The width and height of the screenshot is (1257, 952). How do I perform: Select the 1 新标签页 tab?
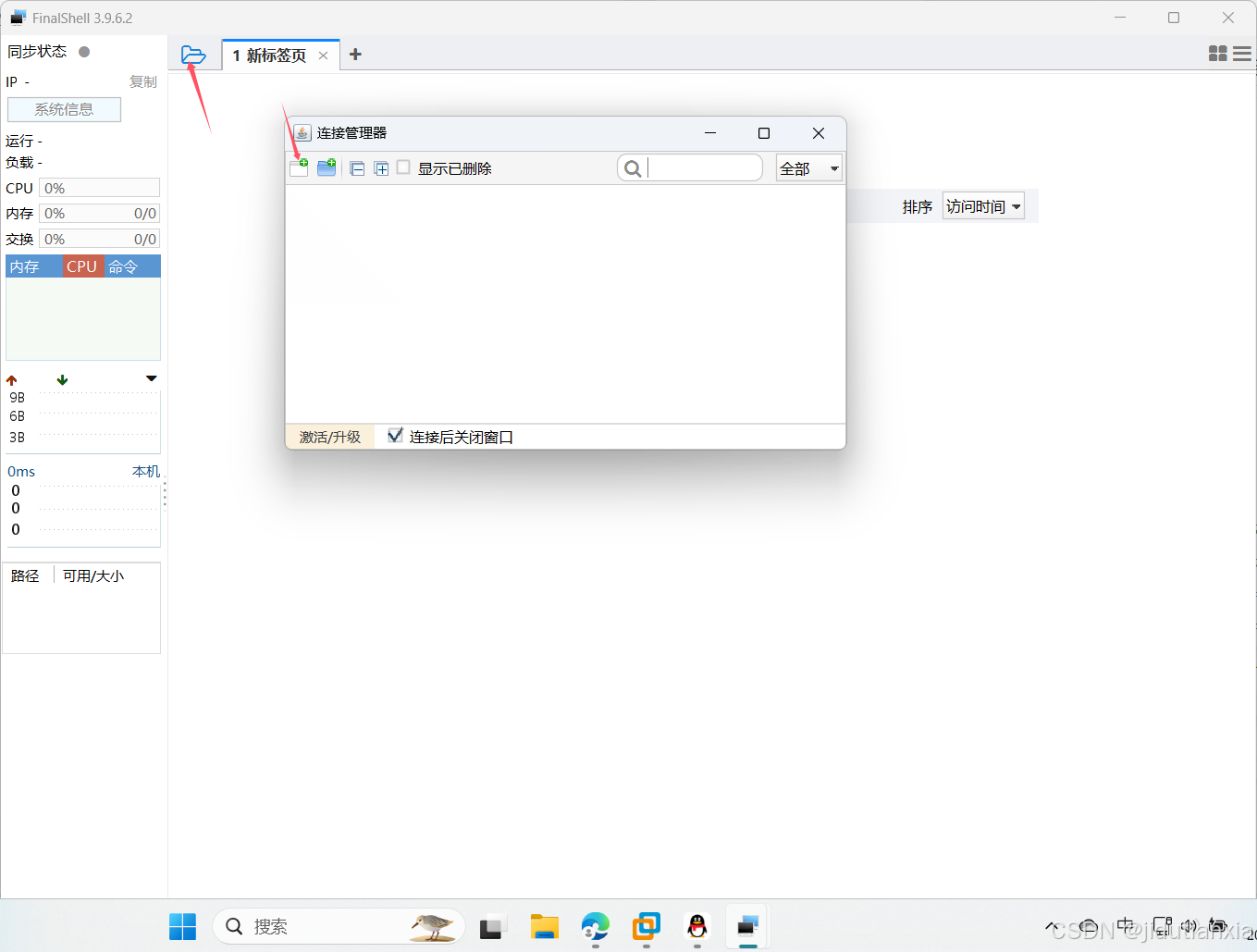(x=269, y=56)
